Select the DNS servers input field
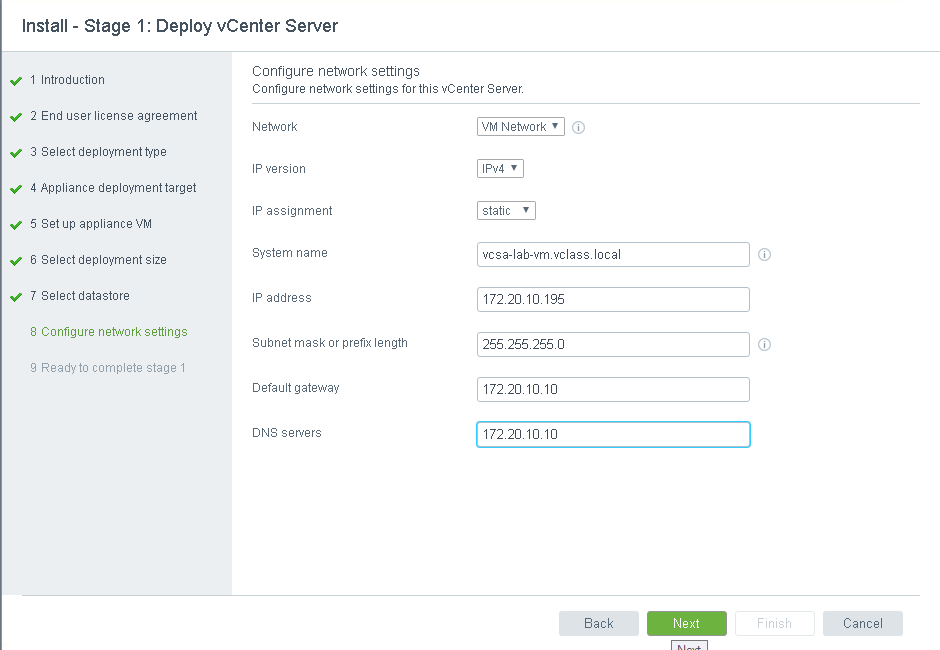 click(x=613, y=435)
